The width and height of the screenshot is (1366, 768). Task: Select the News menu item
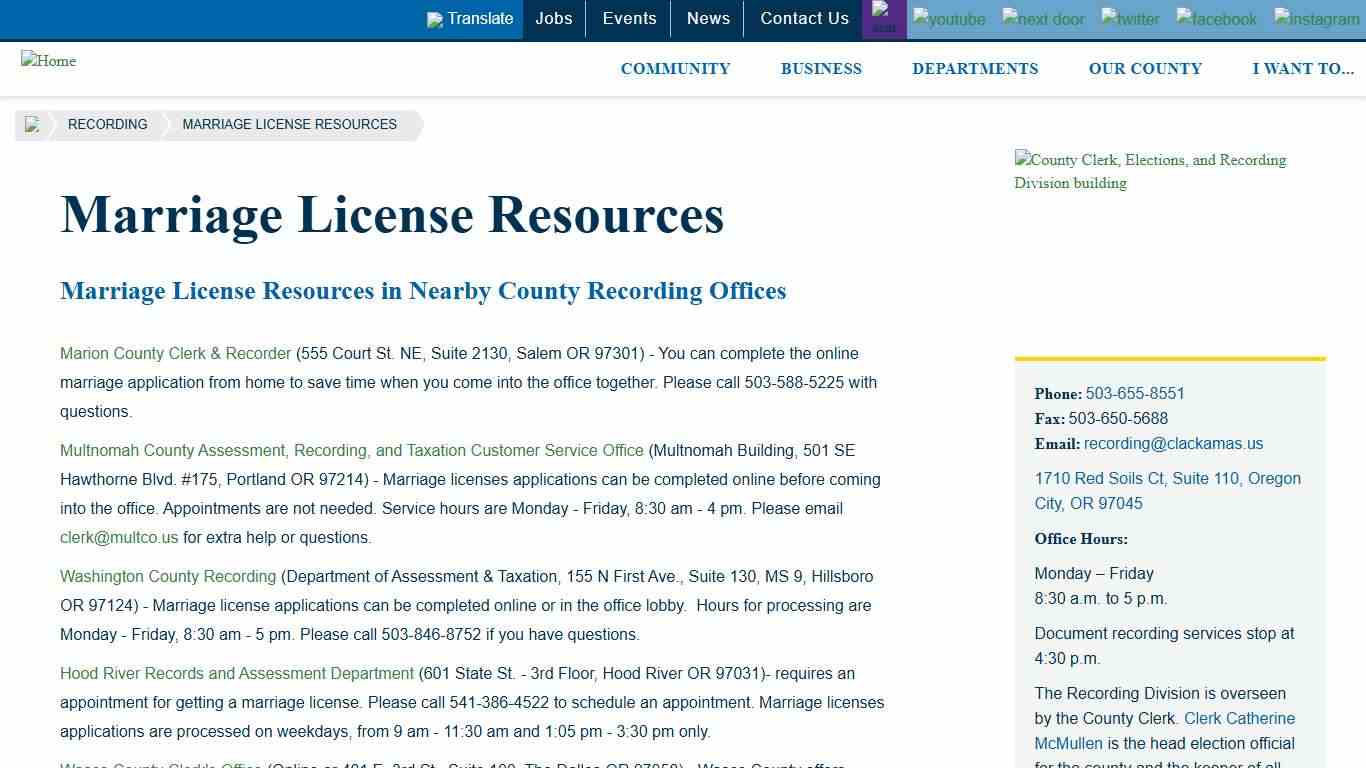point(708,18)
